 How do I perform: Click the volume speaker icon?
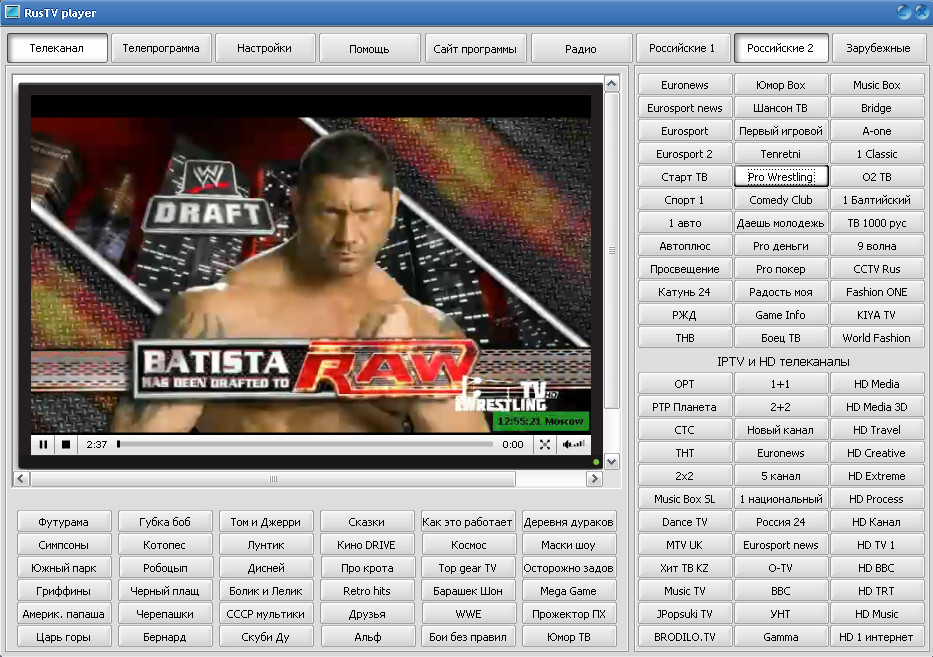(x=573, y=444)
